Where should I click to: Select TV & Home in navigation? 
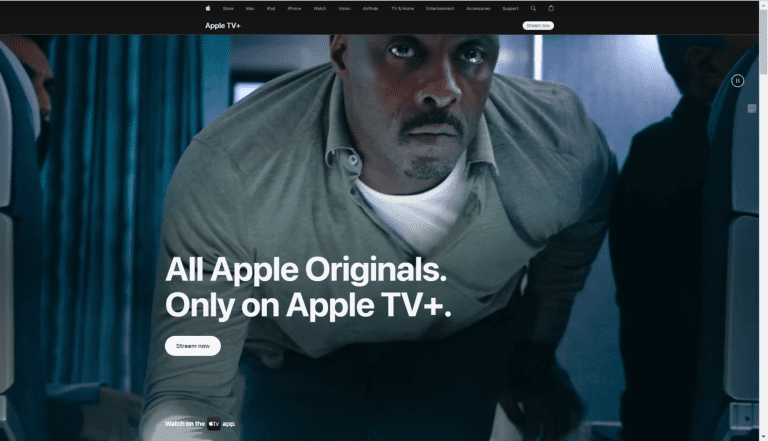click(402, 8)
